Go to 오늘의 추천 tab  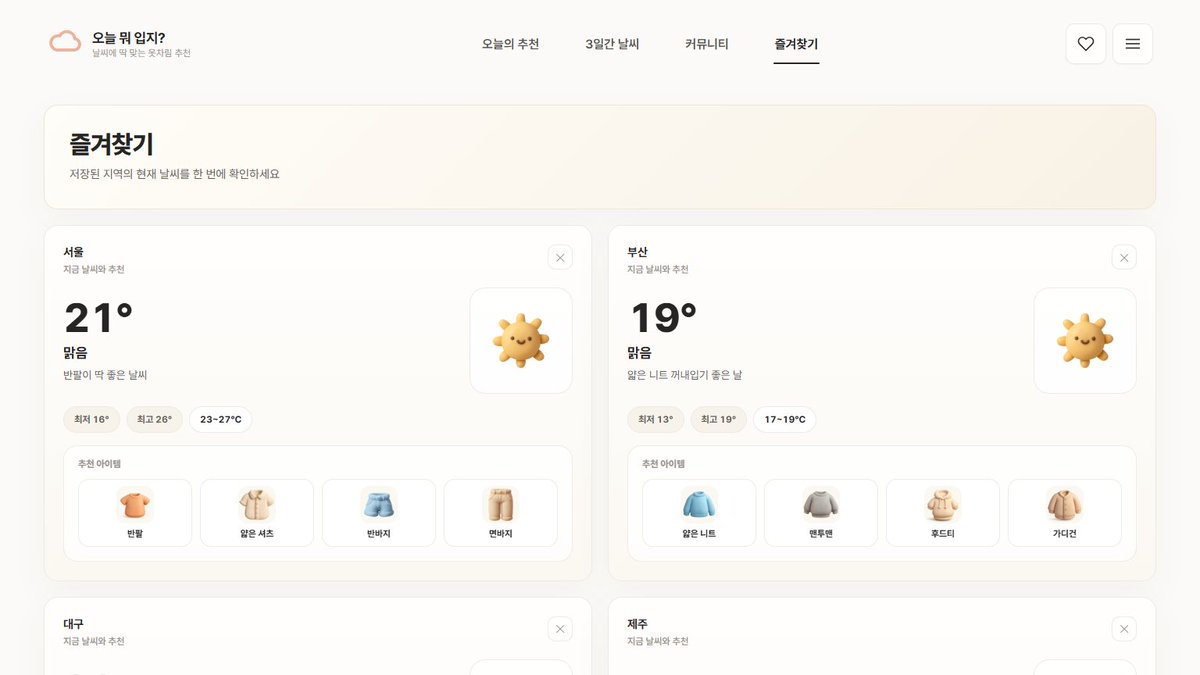510,44
